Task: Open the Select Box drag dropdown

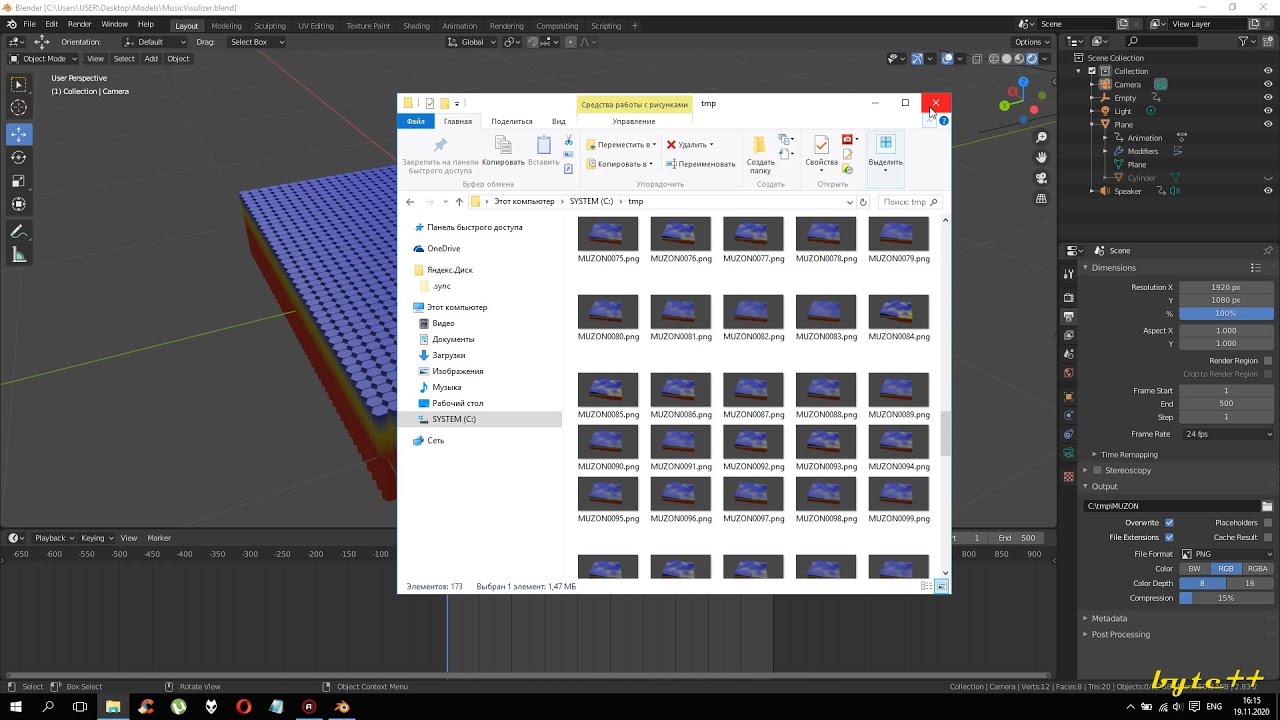Action: [x=254, y=42]
